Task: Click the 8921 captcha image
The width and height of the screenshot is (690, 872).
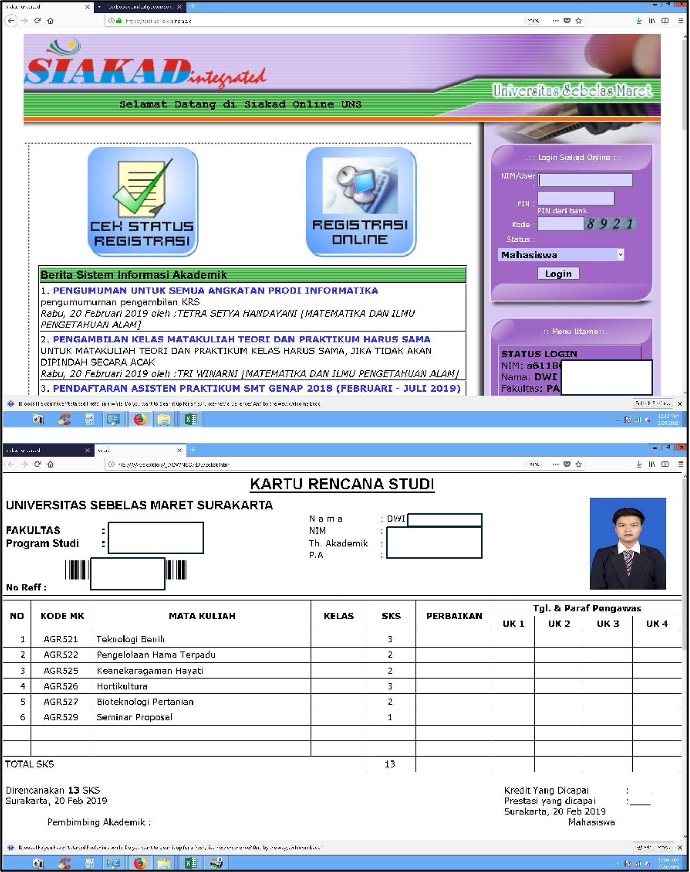Action: coord(610,224)
